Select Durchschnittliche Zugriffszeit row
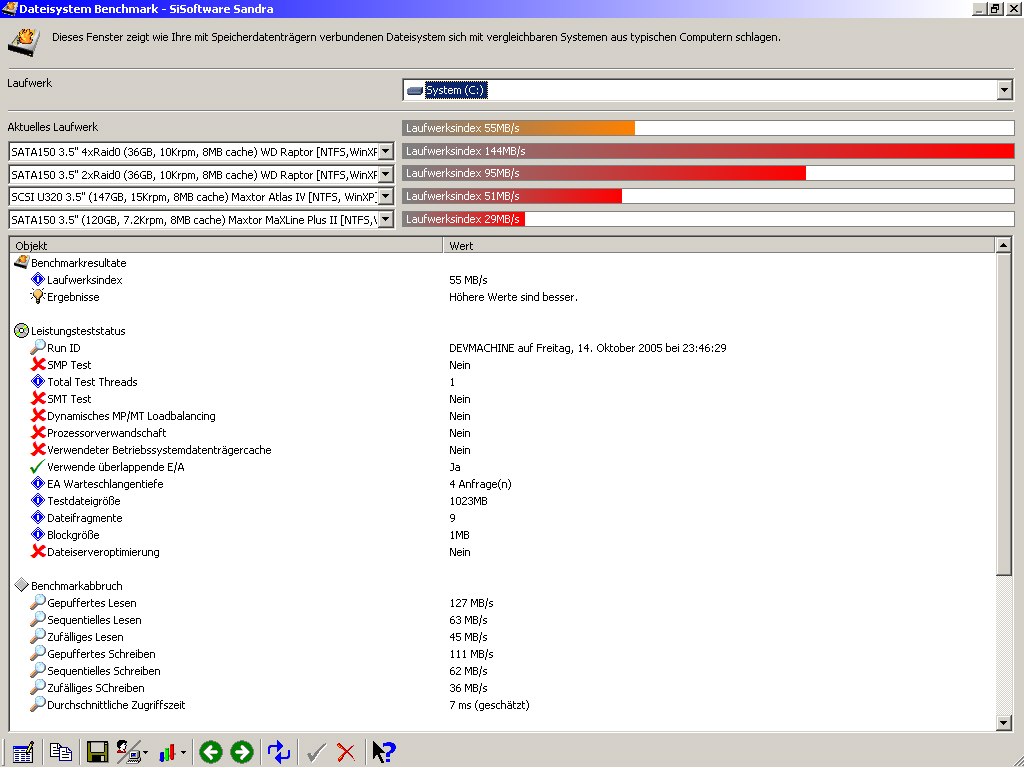This screenshot has height=768, width=1024. (503, 704)
